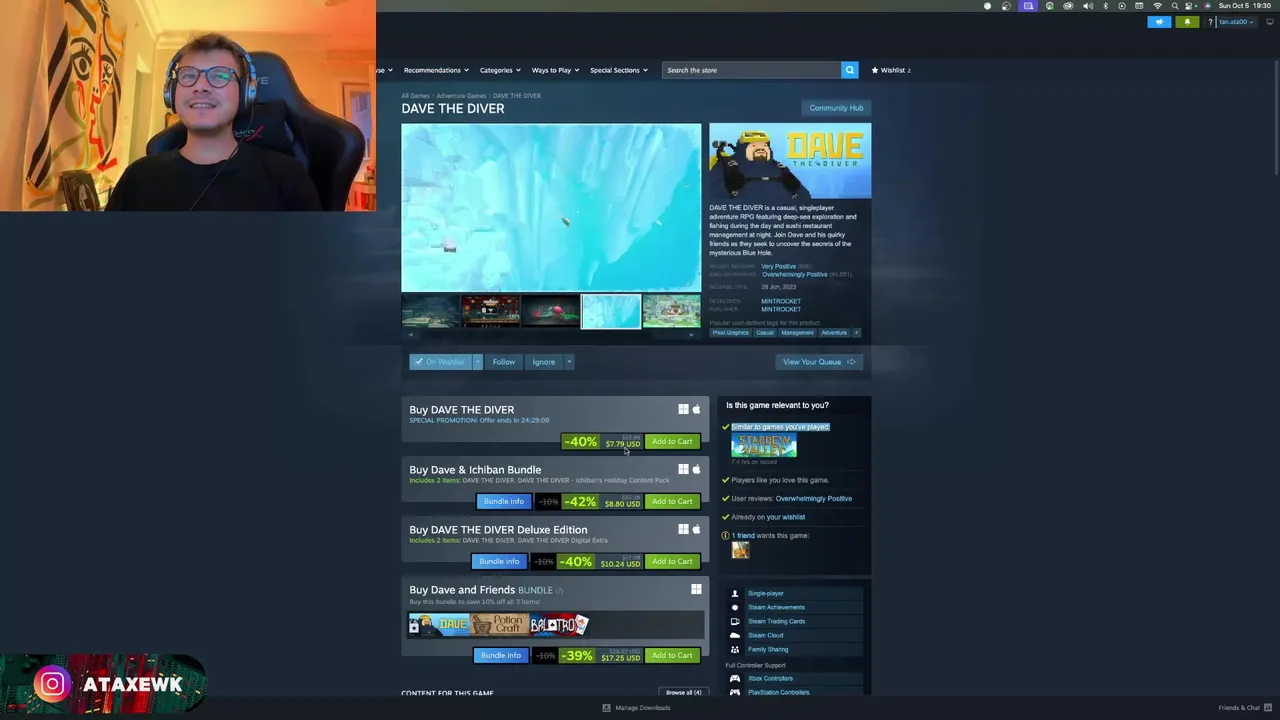Open the Stardew Valley similar game image

[764, 445]
